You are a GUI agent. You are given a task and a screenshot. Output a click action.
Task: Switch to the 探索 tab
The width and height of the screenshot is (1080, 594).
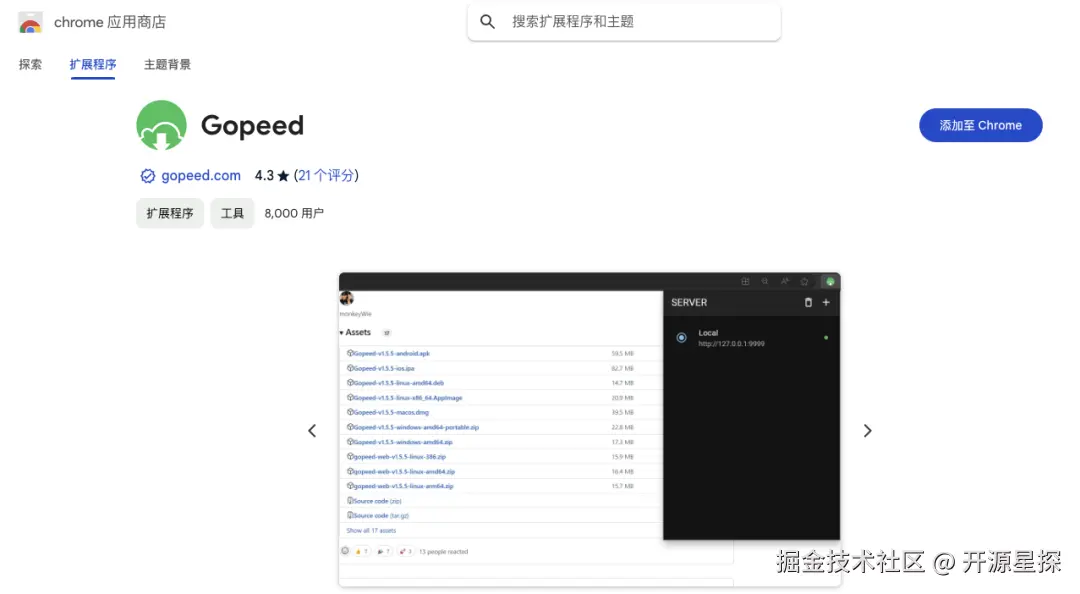29,64
